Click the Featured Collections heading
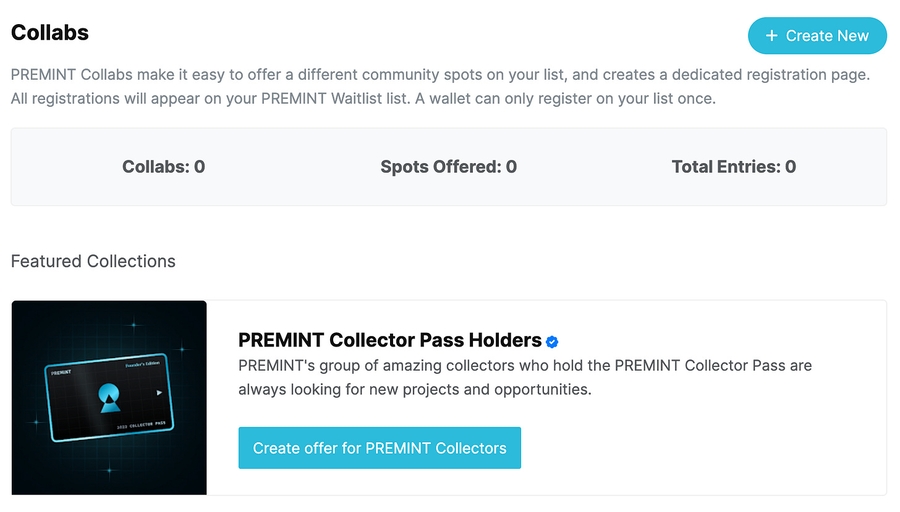Image resolution: width=900 pixels, height=512 pixels. (93, 261)
